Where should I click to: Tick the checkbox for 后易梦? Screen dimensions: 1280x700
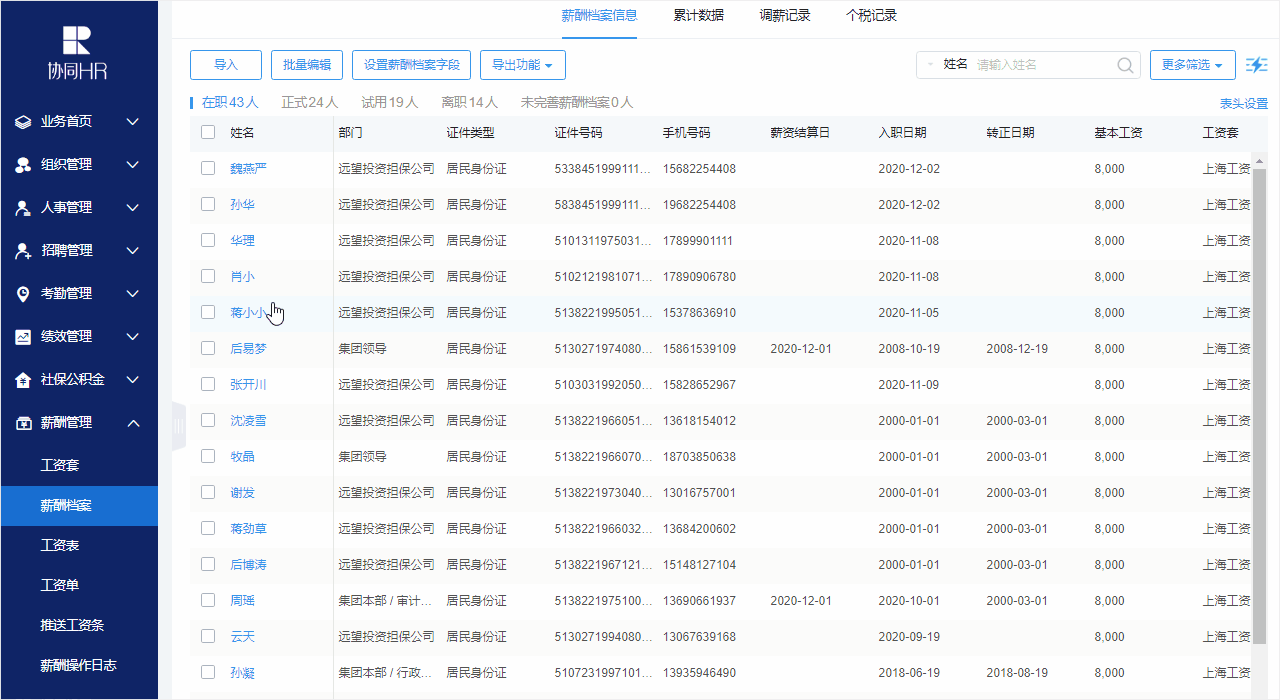tap(208, 348)
